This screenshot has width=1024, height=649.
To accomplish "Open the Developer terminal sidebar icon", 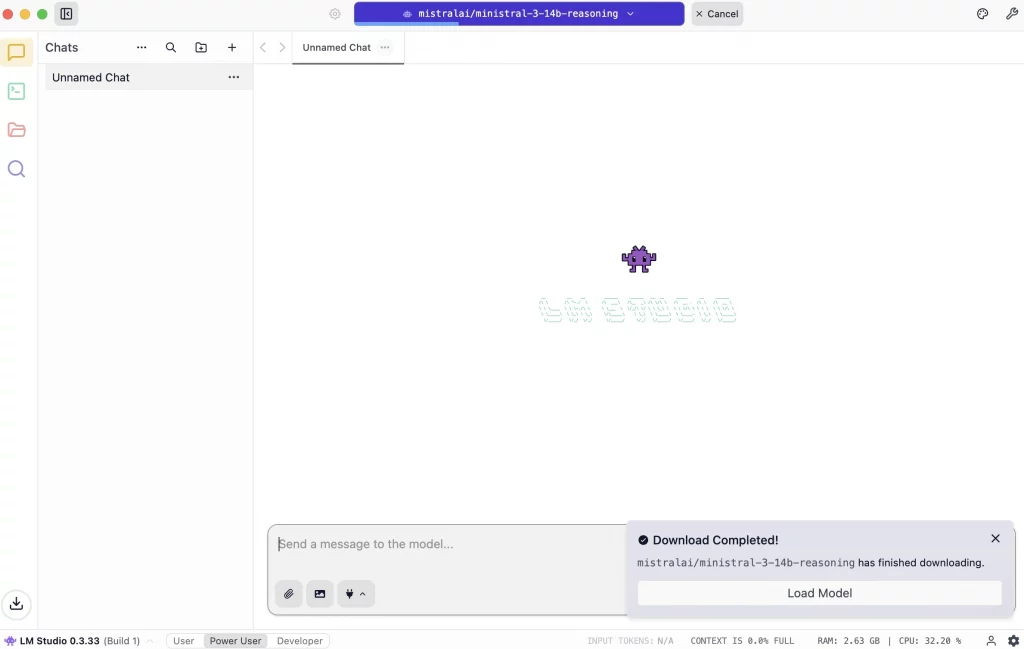I will pos(16,91).
